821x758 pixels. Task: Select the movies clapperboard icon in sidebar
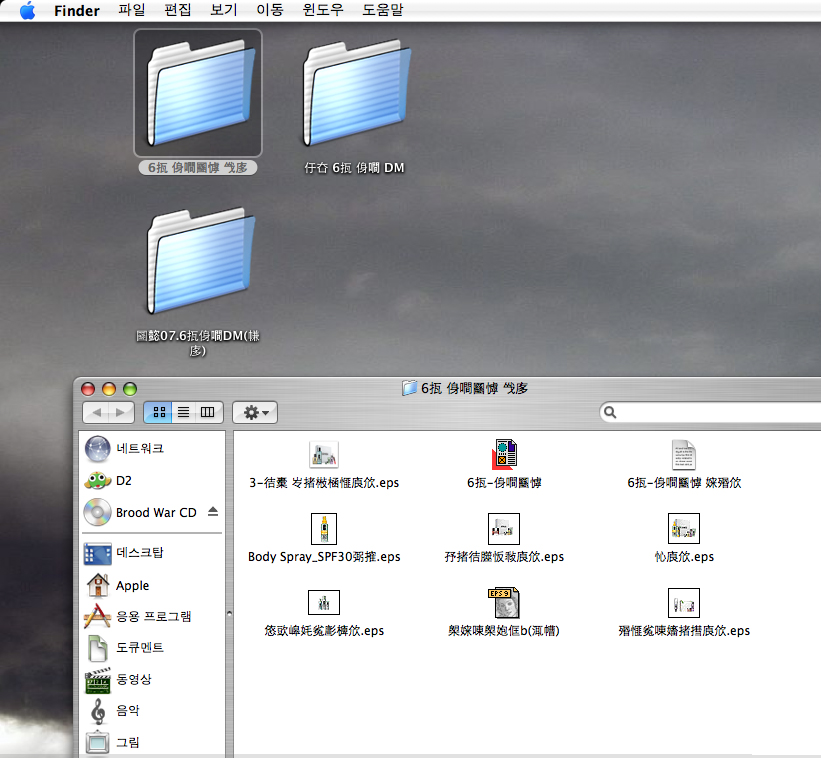click(98, 680)
